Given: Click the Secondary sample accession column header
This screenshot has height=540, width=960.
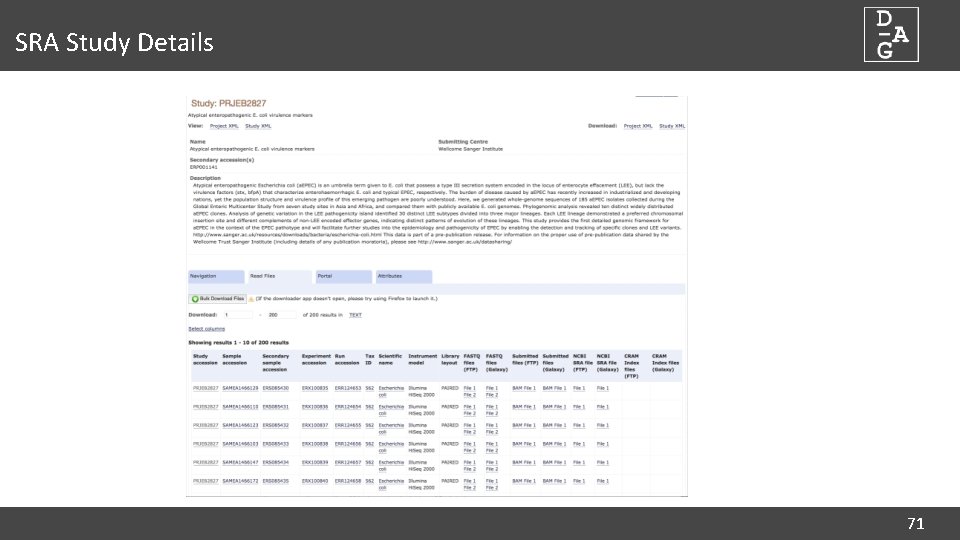Looking at the screenshot, I should tap(276, 362).
